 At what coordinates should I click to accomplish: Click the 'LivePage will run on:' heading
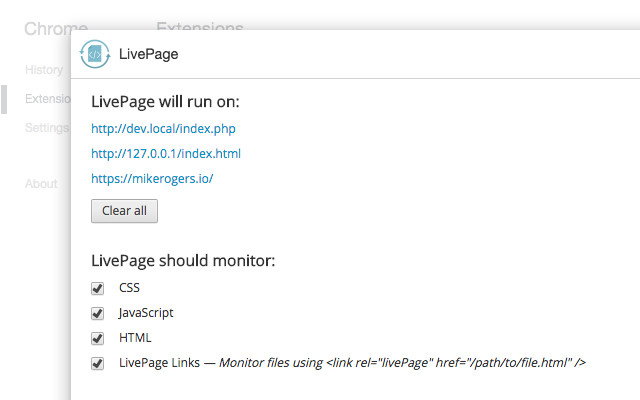tap(165, 102)
